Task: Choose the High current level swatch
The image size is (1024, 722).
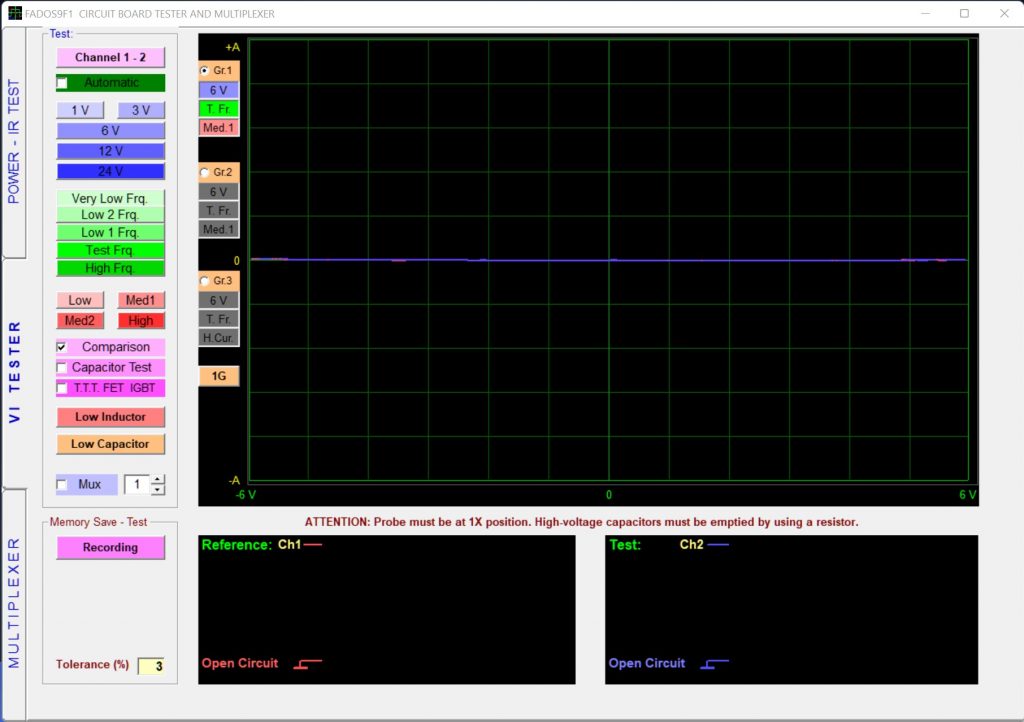Action: (141, 321)
